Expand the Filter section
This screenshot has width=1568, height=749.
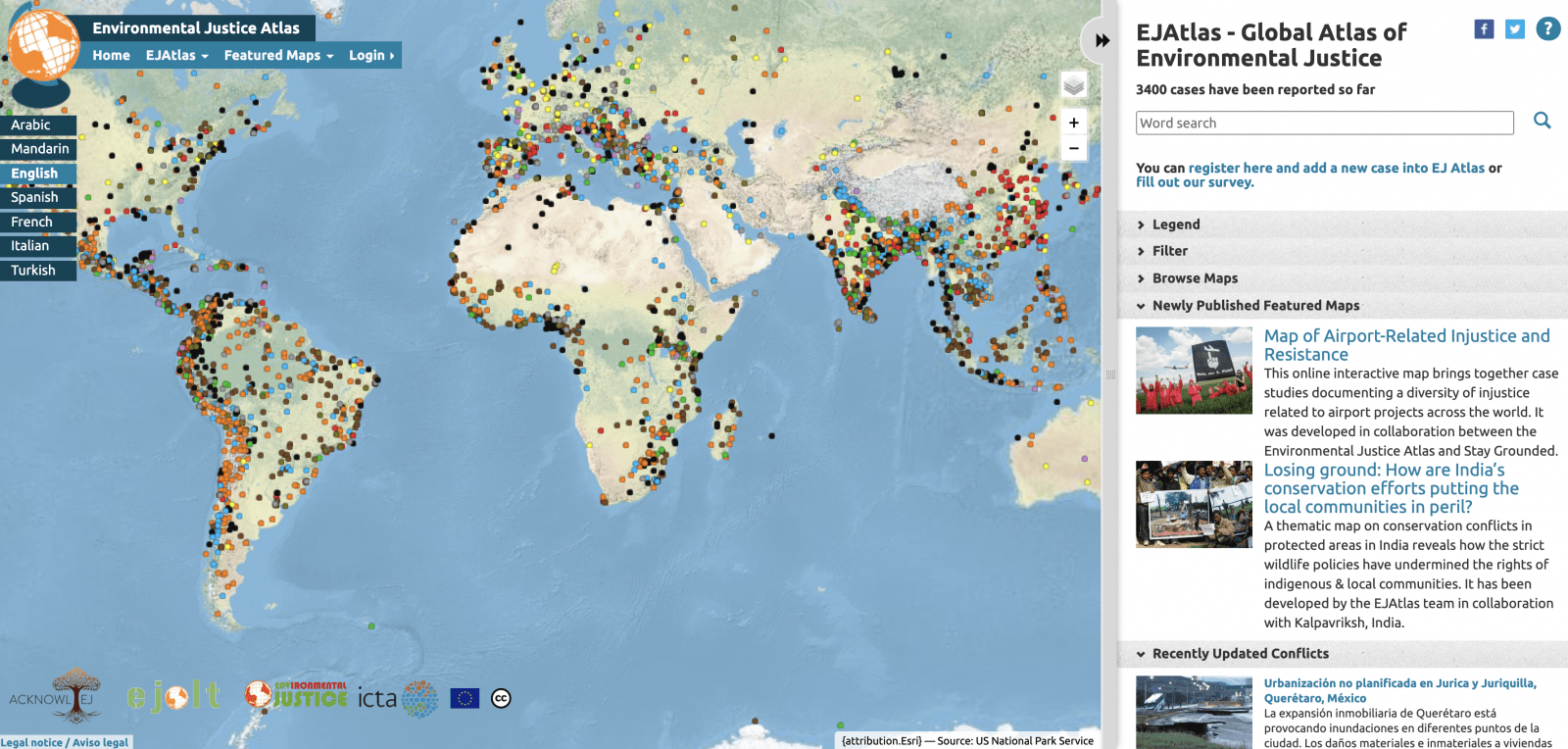(1169, 251)
